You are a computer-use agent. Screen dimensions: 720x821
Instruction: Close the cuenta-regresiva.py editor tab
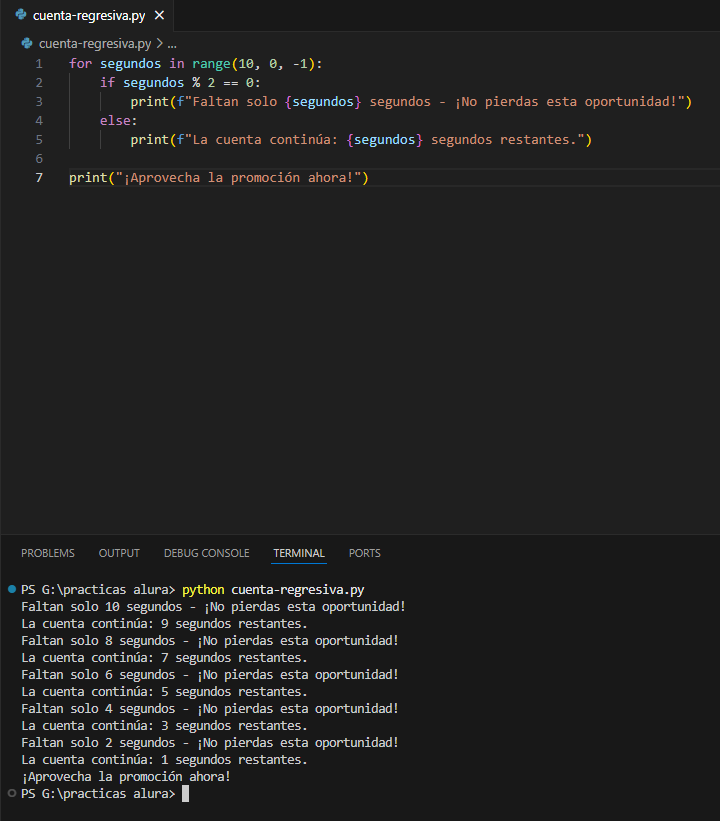click(x=159, y=15)
